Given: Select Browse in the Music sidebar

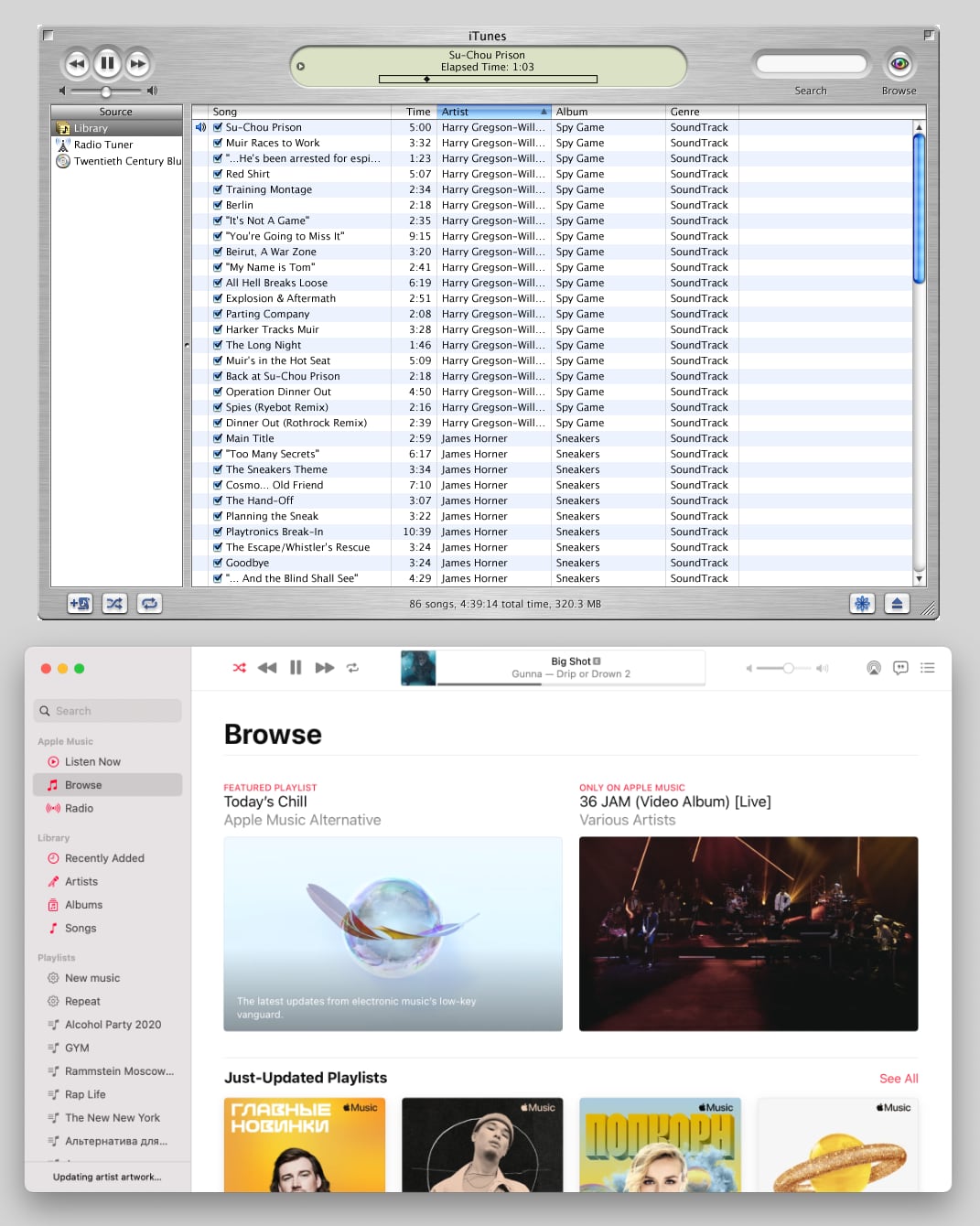Looking at the screenshot, I should pos(108,785).
